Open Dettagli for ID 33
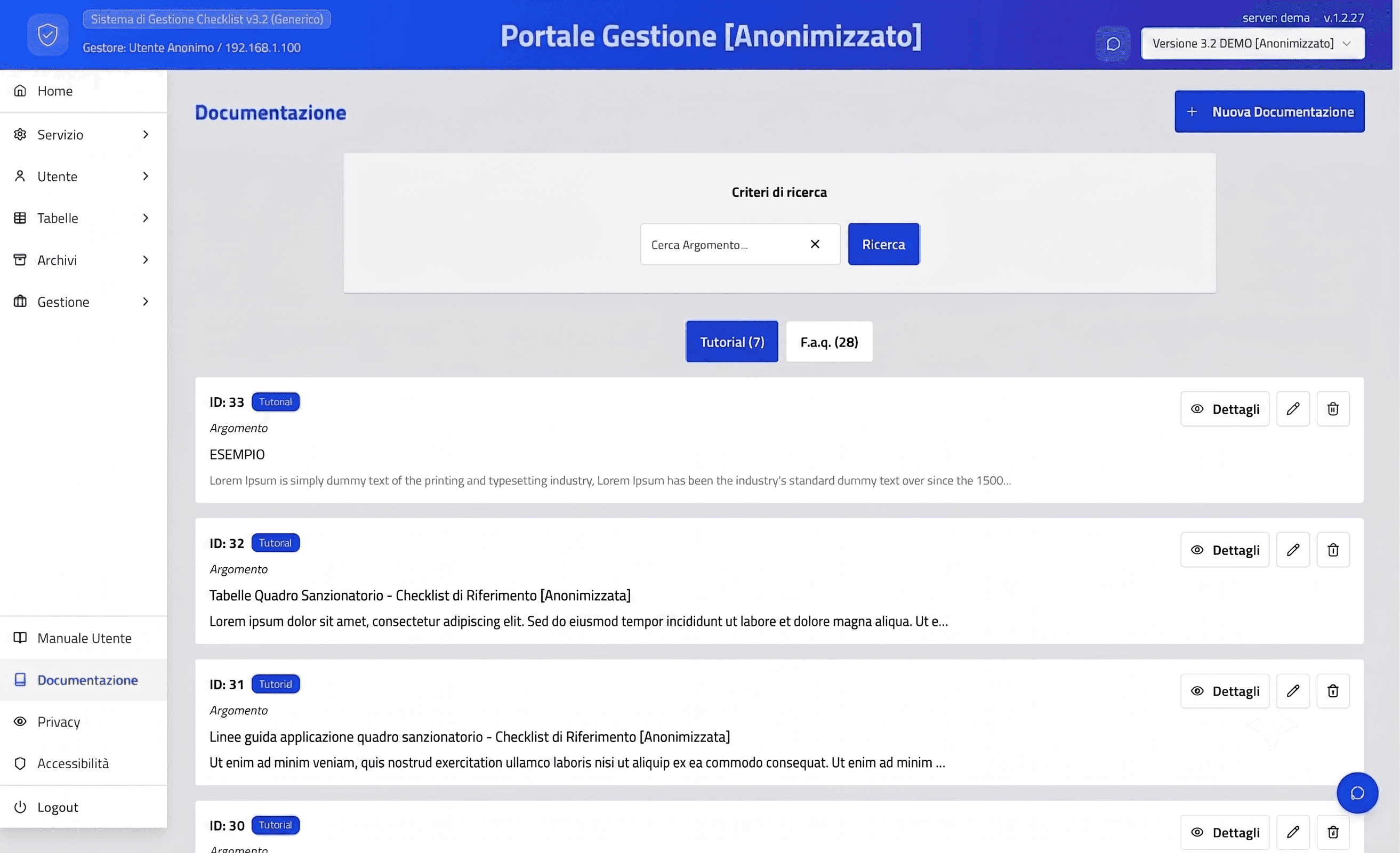Screen dimensions: 1400x853 click(x=1225, y=408)
